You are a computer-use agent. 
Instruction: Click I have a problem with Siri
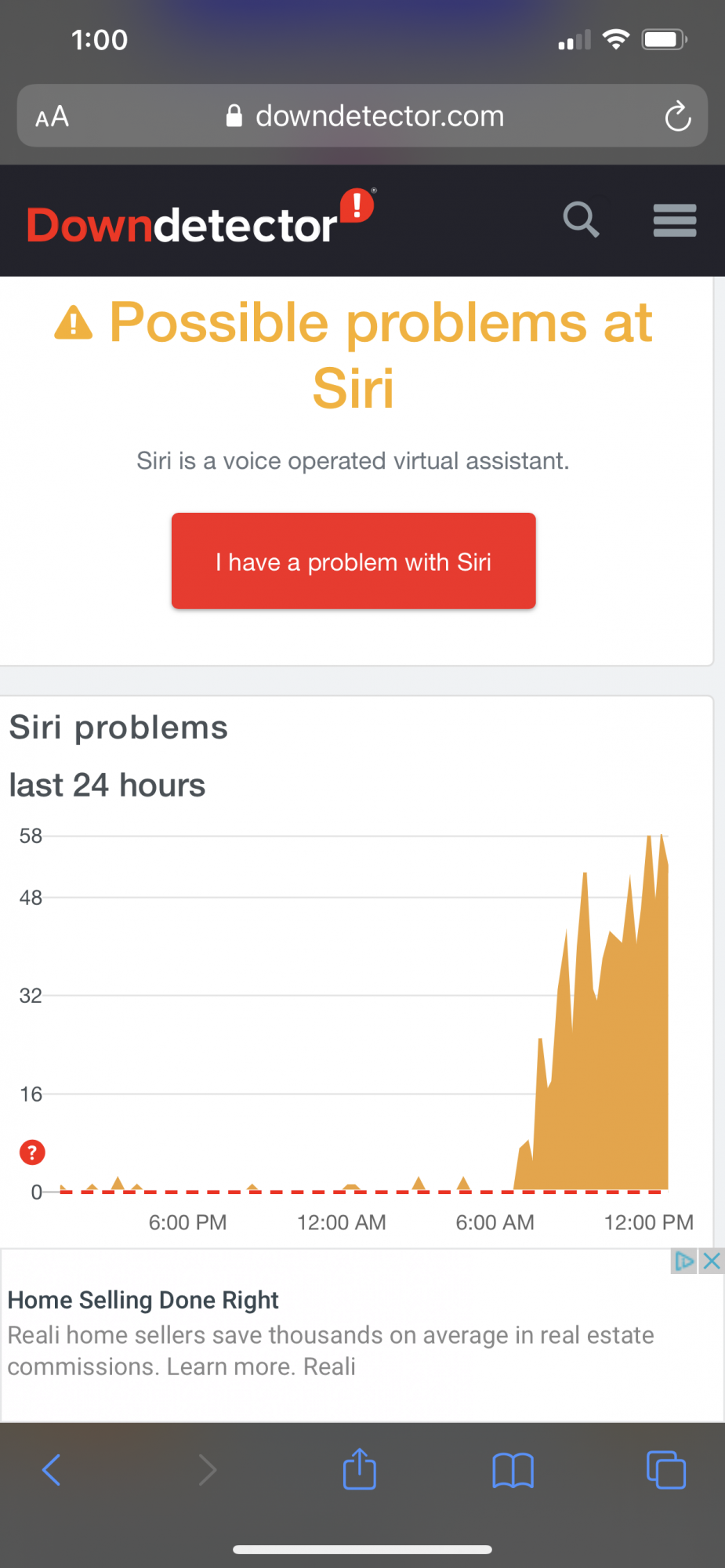353,561
